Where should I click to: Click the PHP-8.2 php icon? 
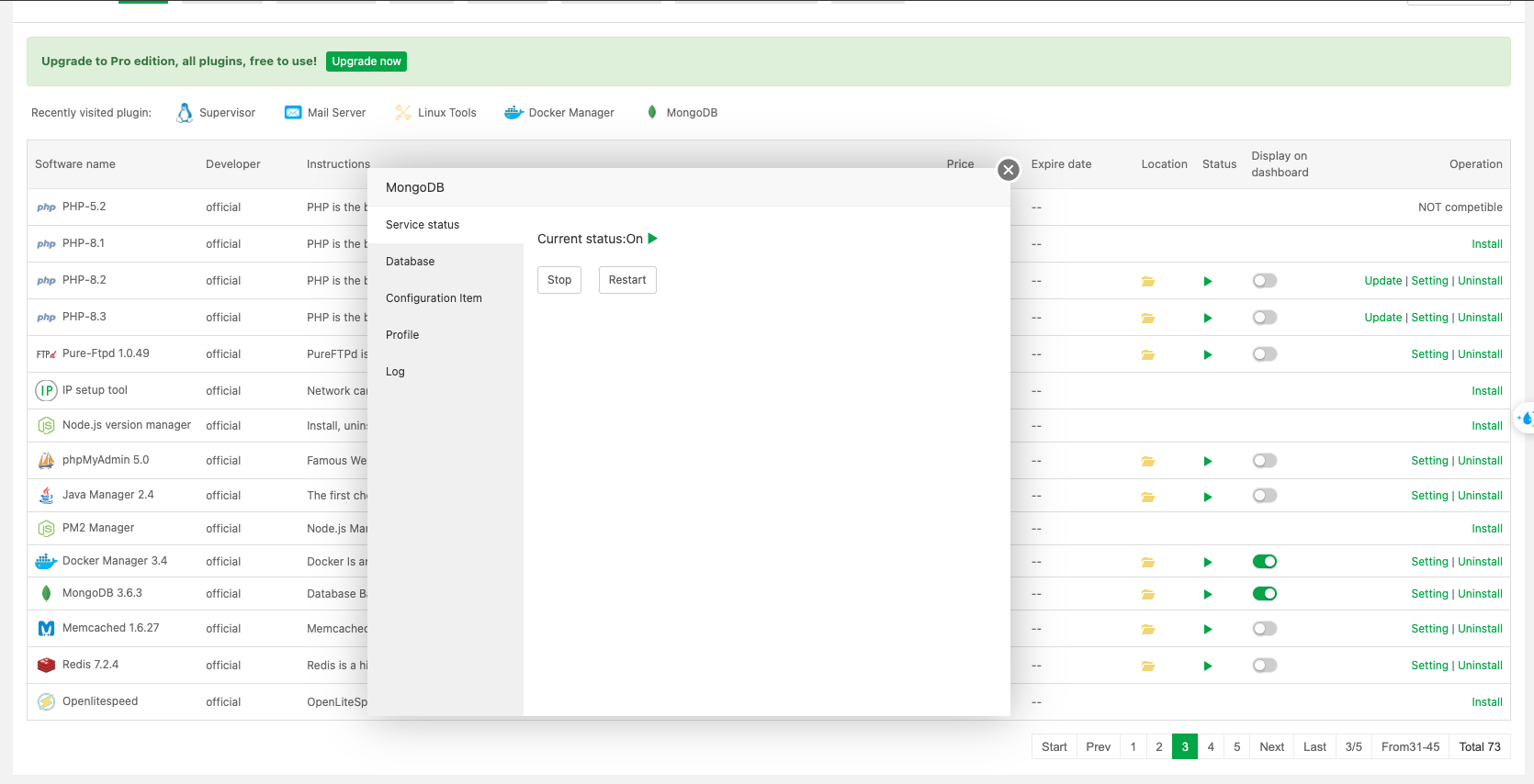46,281
